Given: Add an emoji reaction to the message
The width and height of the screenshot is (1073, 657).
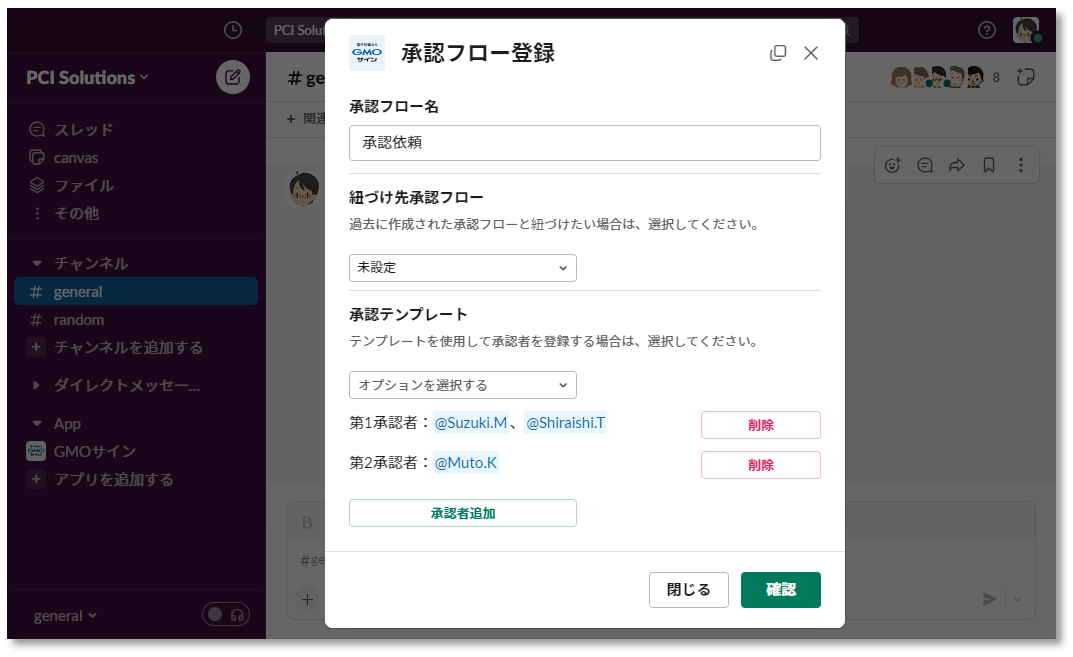Looking at the screenshot, I should click(x=893, y=165).
